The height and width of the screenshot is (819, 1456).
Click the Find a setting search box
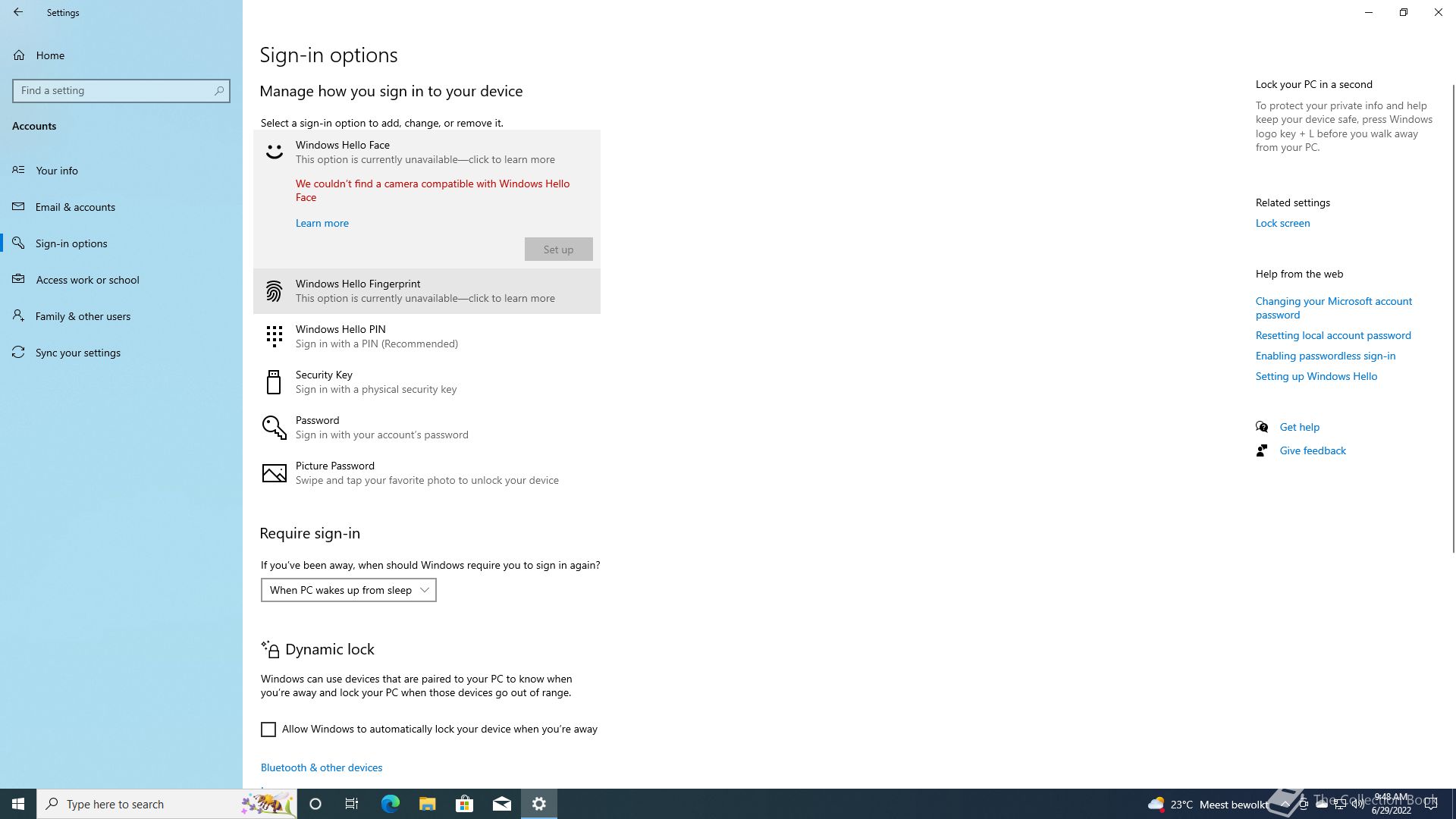[121, 91]
